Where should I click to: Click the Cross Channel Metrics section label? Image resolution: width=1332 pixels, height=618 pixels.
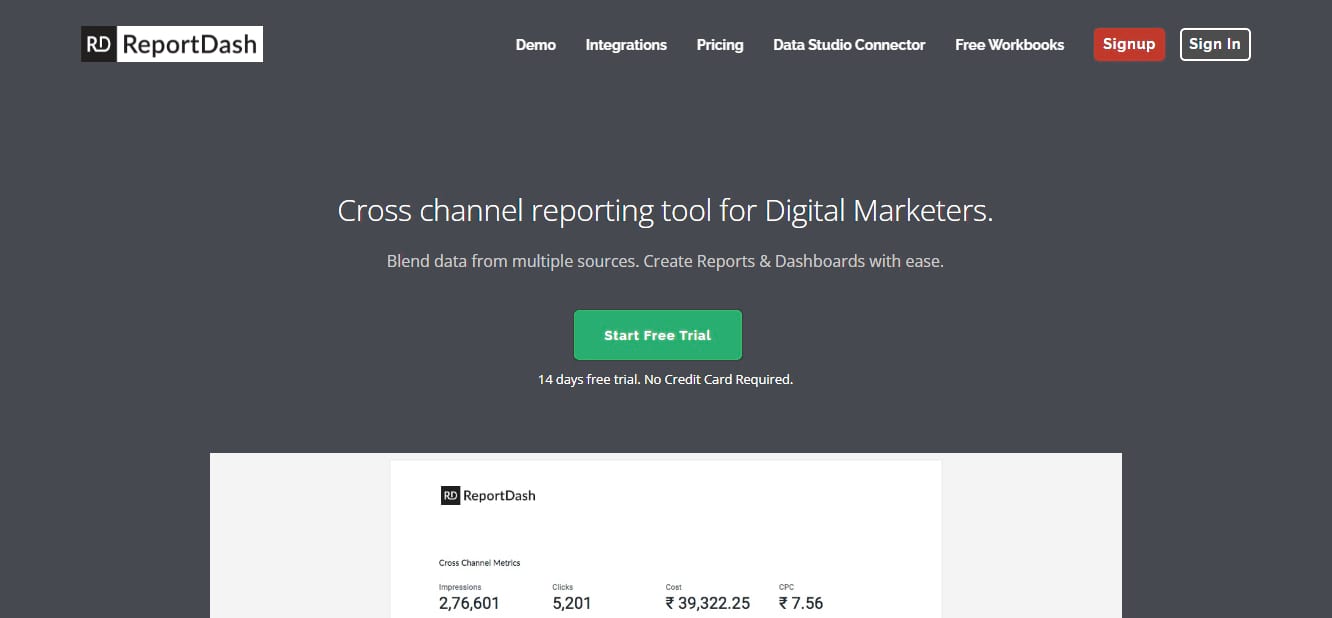(479, 562)
